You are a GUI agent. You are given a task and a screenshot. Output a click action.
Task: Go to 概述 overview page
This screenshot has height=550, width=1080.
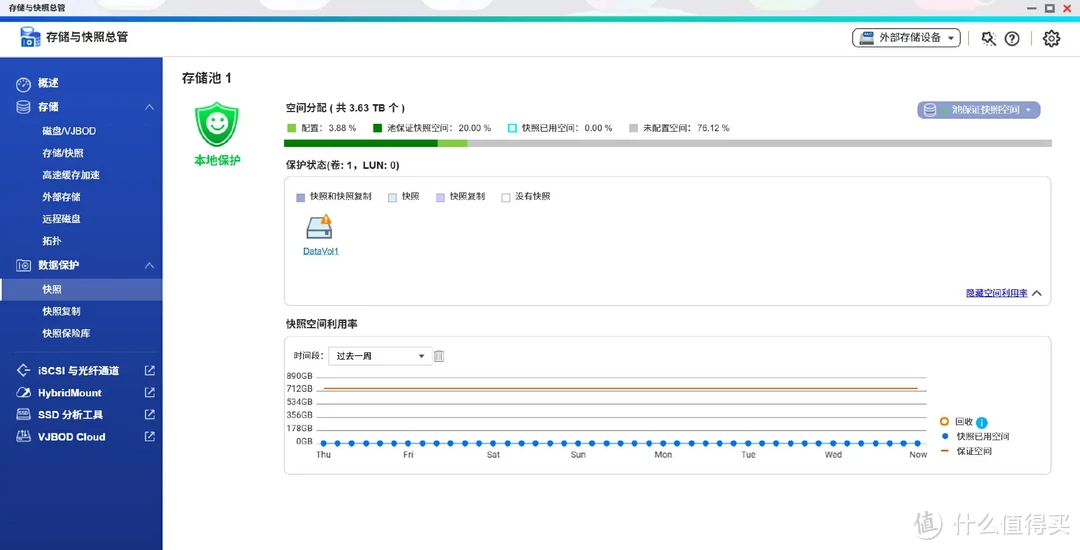(x=48, y=83)
